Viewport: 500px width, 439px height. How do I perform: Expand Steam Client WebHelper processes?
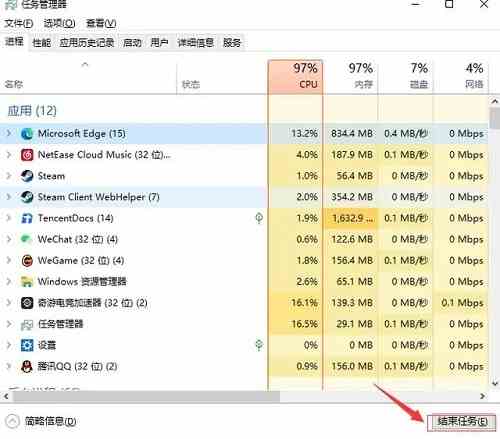point(9,197)
